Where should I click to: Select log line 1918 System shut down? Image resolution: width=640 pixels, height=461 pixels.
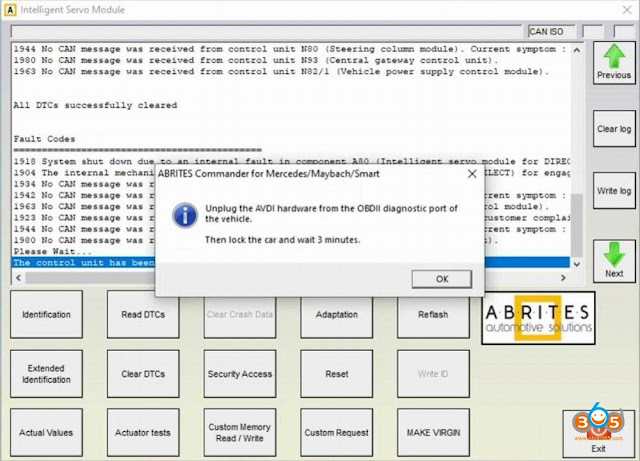291,162
